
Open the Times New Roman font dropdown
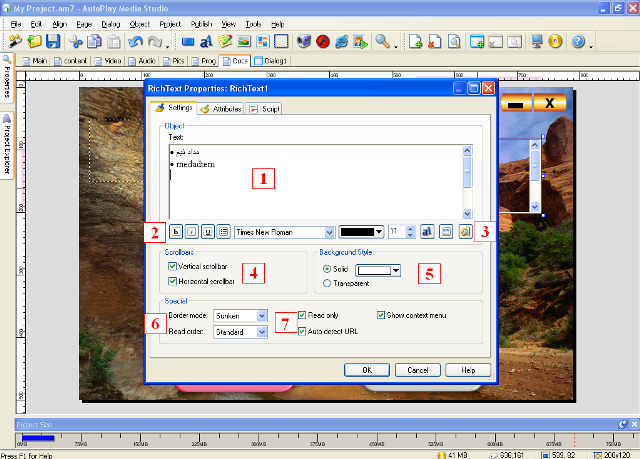pyautogui.click(x=325, y=232)
